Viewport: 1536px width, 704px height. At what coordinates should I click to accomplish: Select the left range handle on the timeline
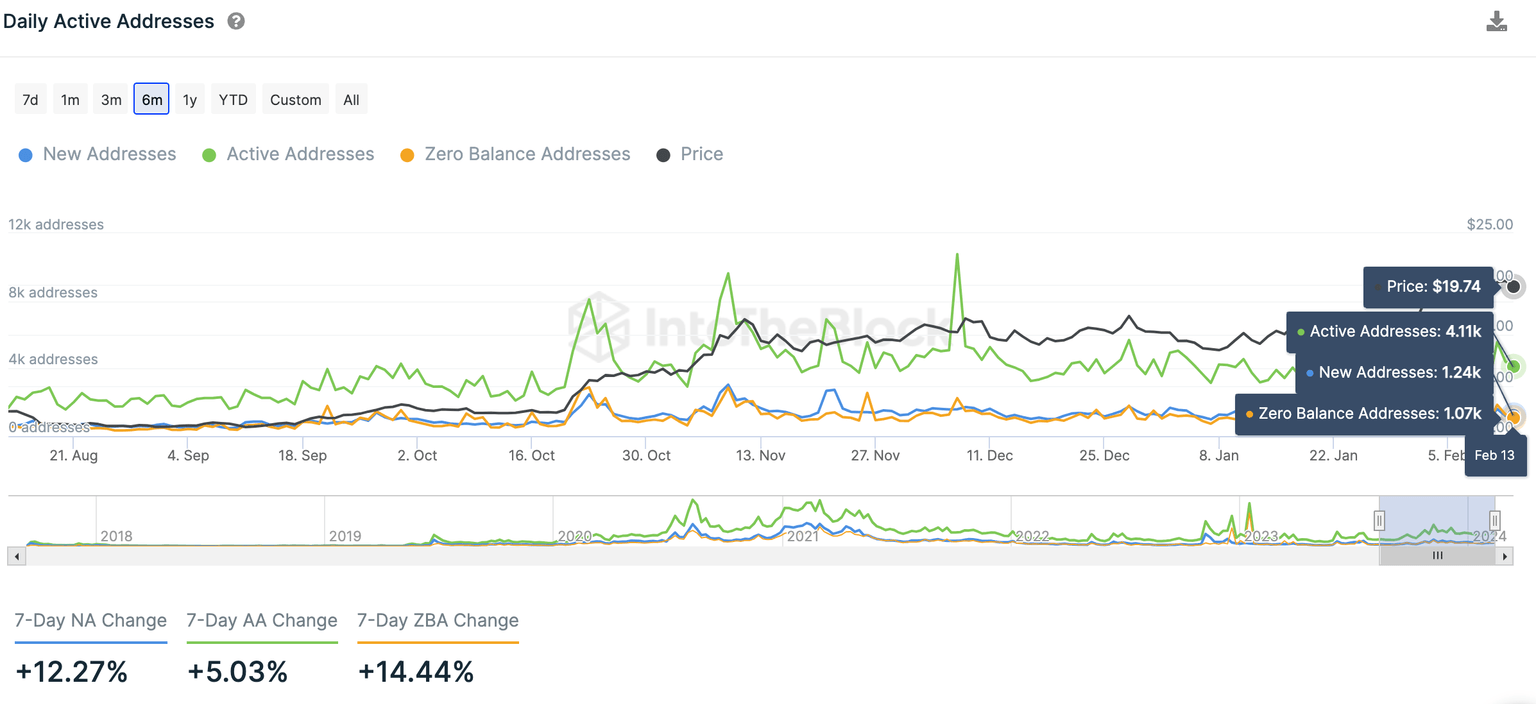click(x=1380, y=520)
